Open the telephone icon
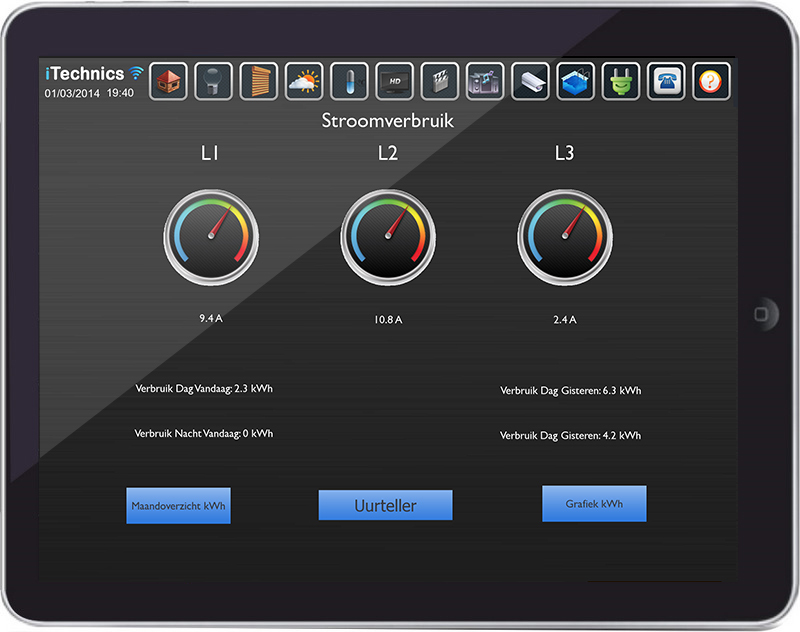800x632 pixels. point(666,81)
